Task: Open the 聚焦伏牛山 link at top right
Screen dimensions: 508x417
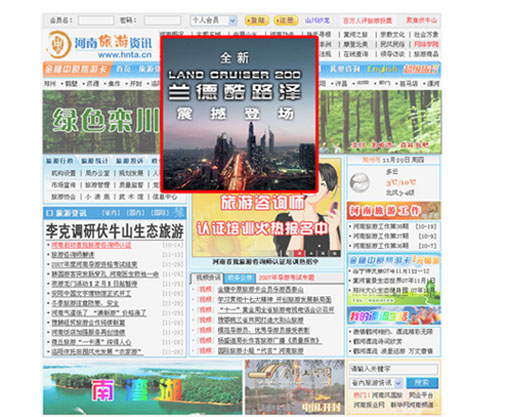Action: pyautogui.click(x=421, y=20)
